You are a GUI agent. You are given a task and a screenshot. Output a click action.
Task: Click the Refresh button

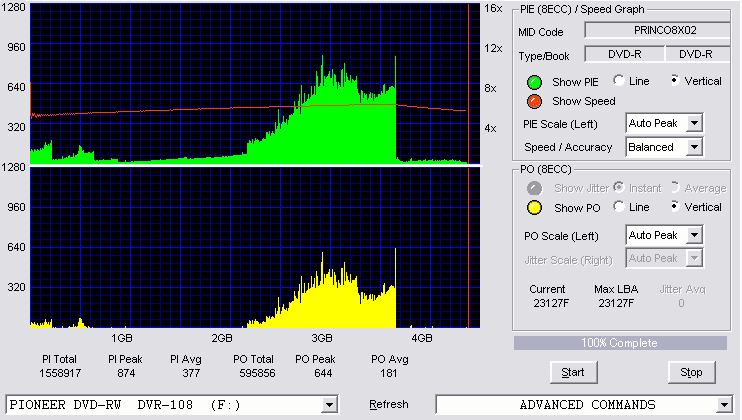(x=389, y=404)
